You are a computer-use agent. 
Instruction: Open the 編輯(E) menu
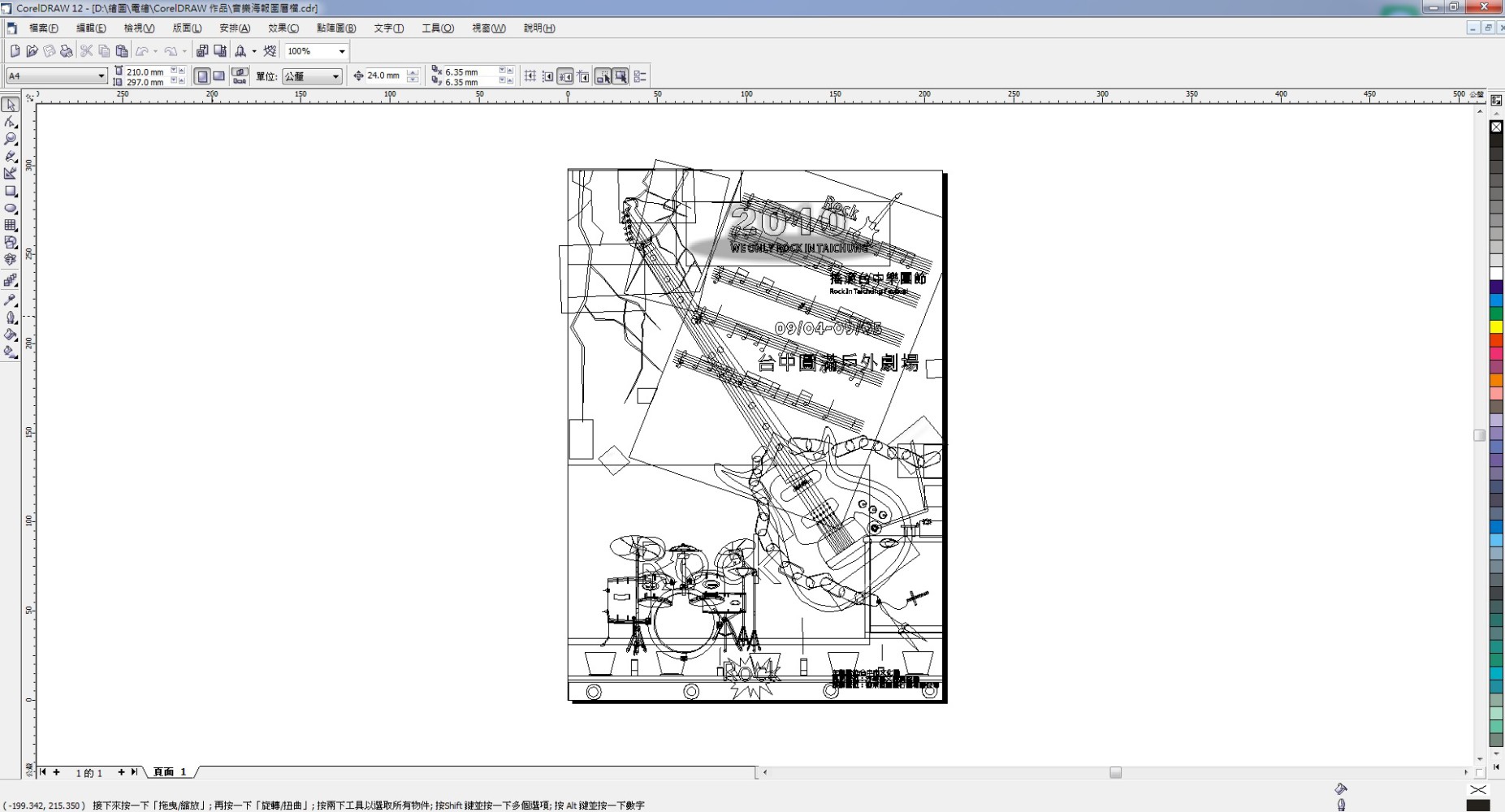click(x=91, y=28)
